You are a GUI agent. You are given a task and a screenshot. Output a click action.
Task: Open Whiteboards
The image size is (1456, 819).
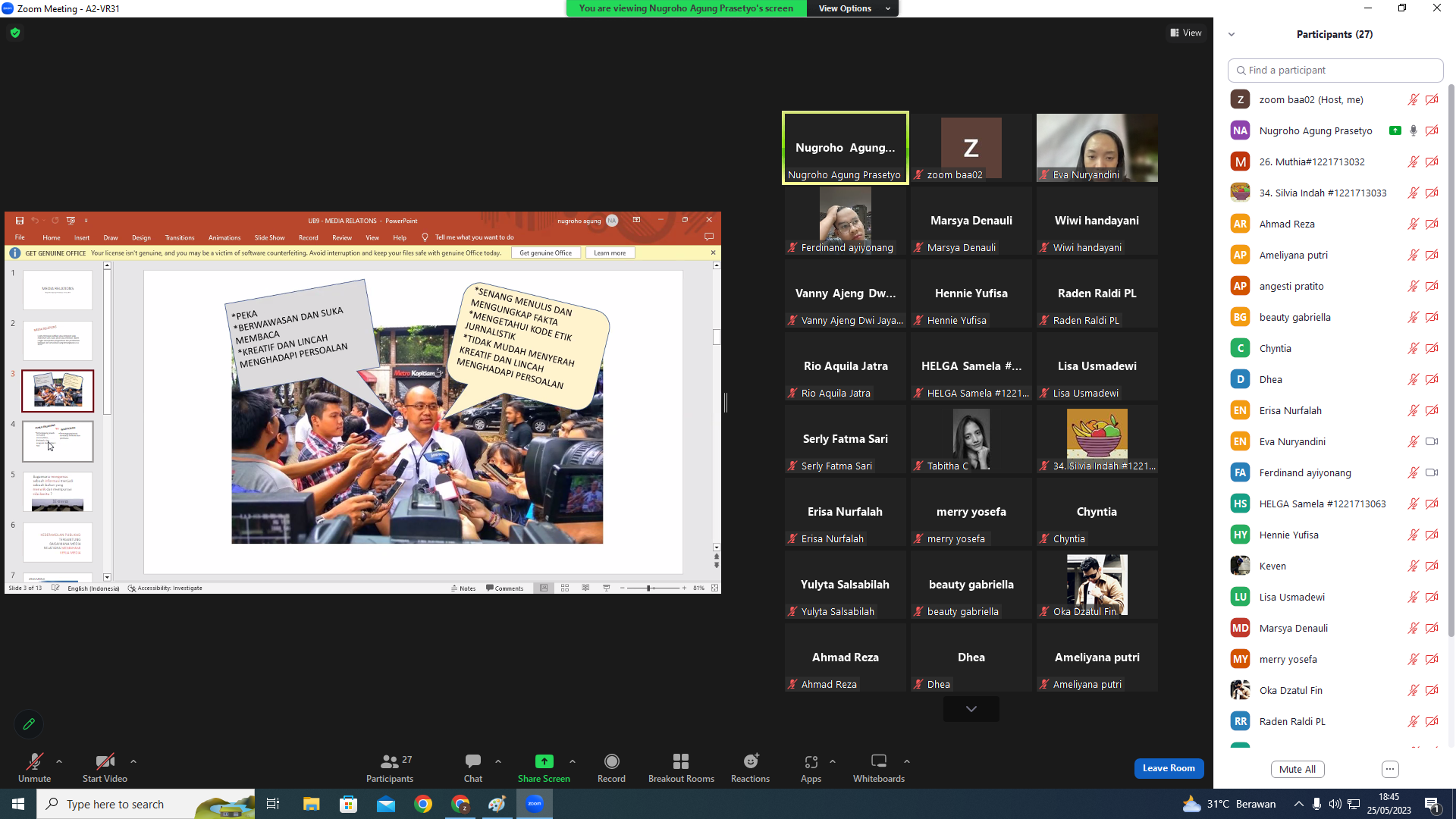pyautogui.click(x=879, y=767)
